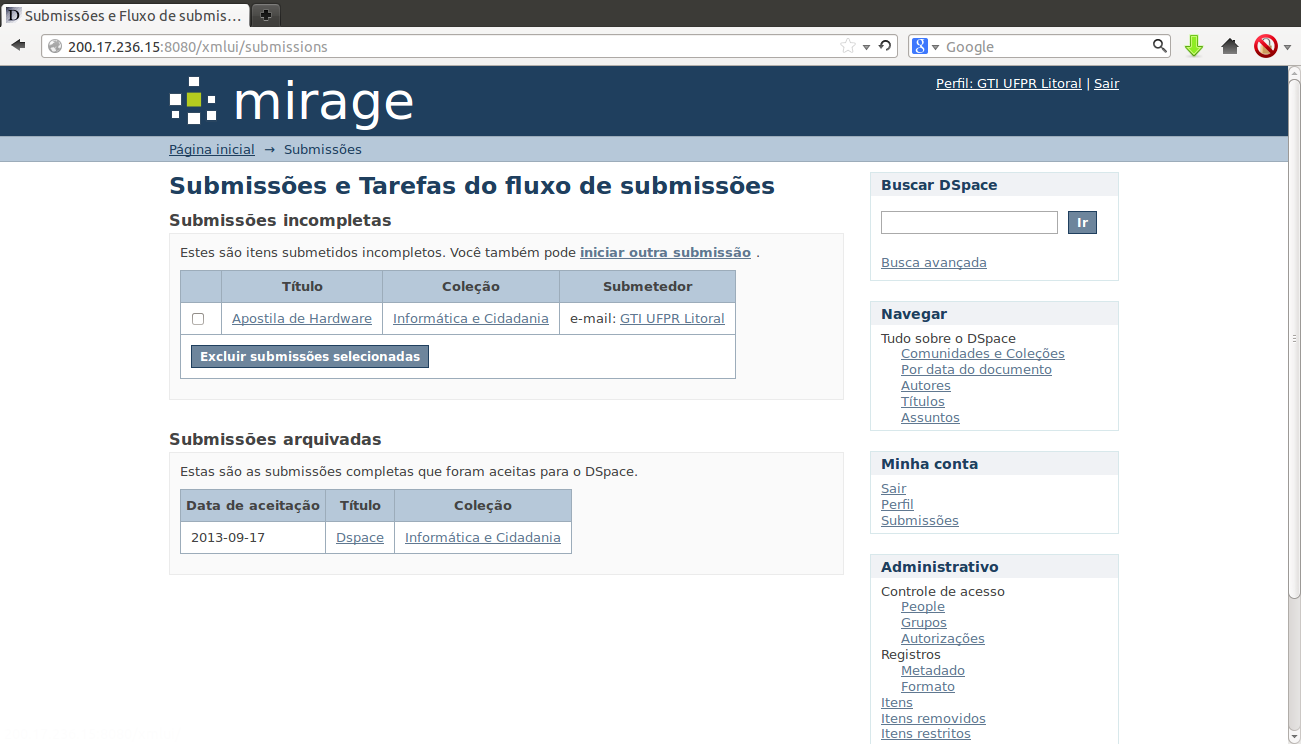Click iniciar outra submissão link
The image size is (1301, 744).
pos(665,252)
